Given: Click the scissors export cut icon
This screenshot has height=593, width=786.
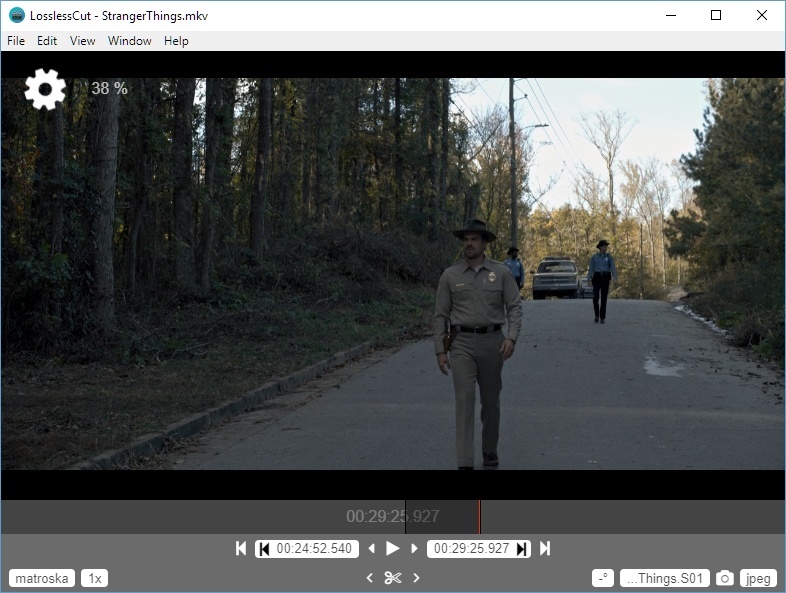Looking at the screenshot, I should (392, 578).
